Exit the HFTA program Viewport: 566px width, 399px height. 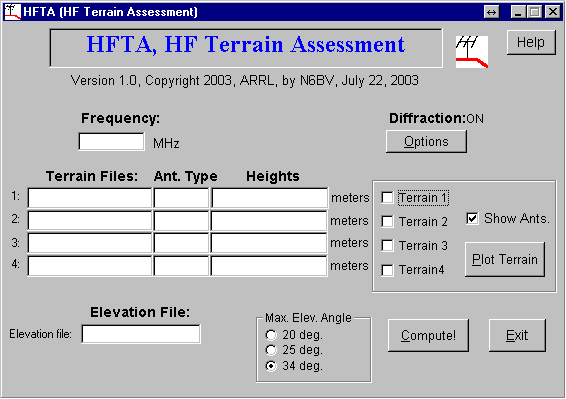point(517,335)
